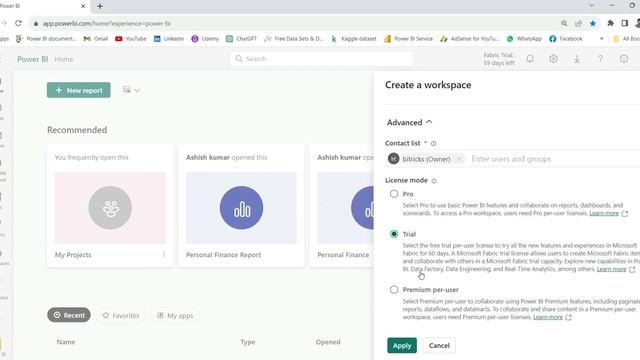
Task: Open the Gmail bookmark
Action: 96,39
